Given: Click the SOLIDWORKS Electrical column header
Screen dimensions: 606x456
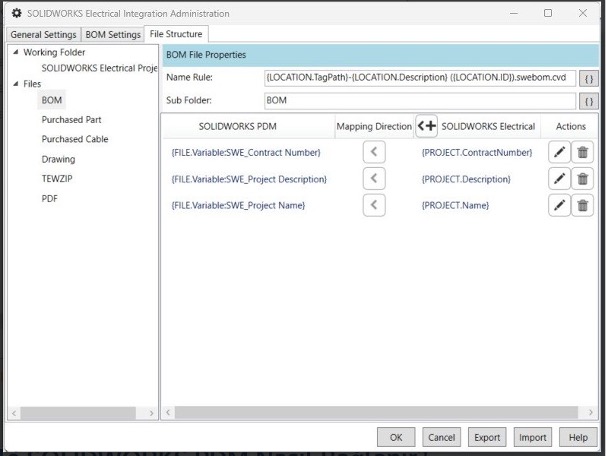Looking at the screenshot, I should pyautogui.click(x=488, y=126).
